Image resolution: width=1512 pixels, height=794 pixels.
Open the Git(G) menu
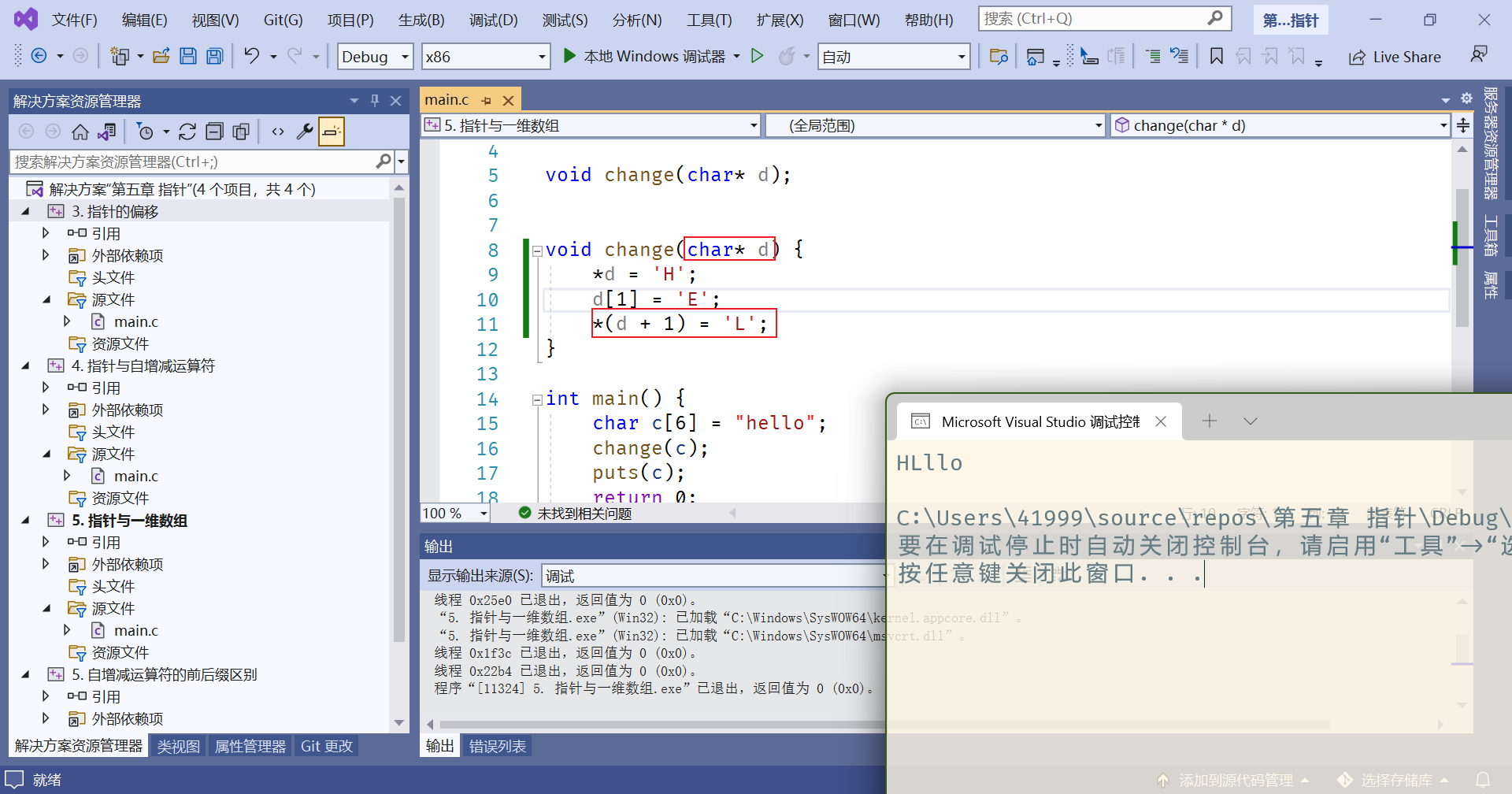[283, 20]
